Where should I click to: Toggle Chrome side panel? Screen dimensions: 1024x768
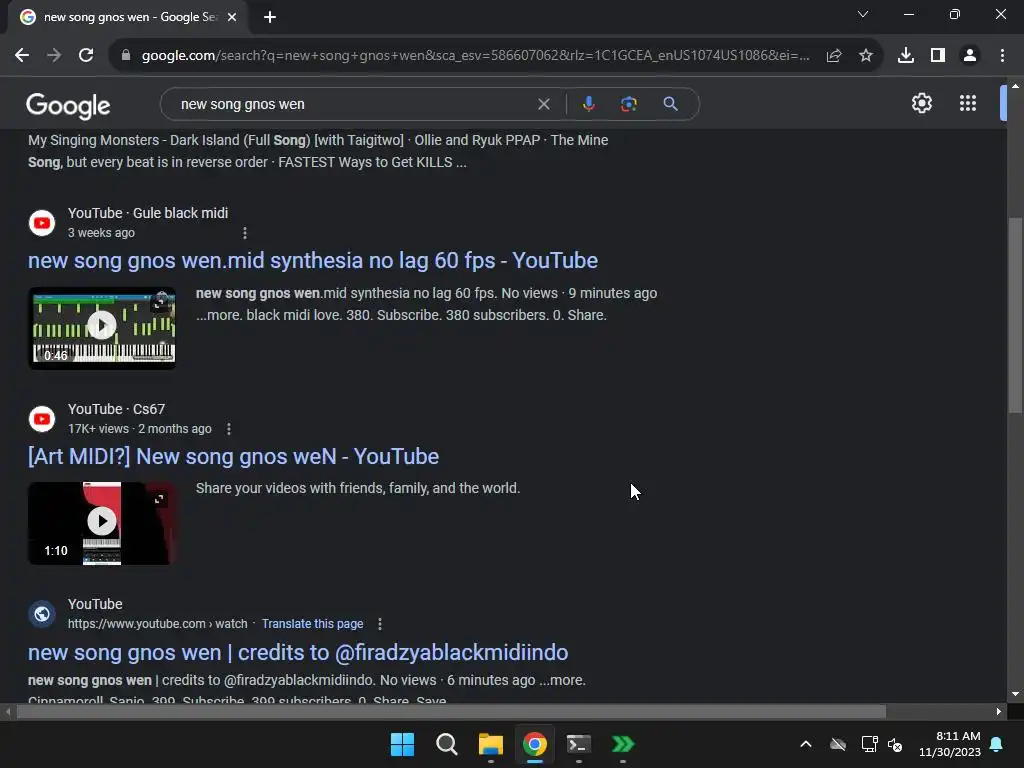tap(938, 56)
